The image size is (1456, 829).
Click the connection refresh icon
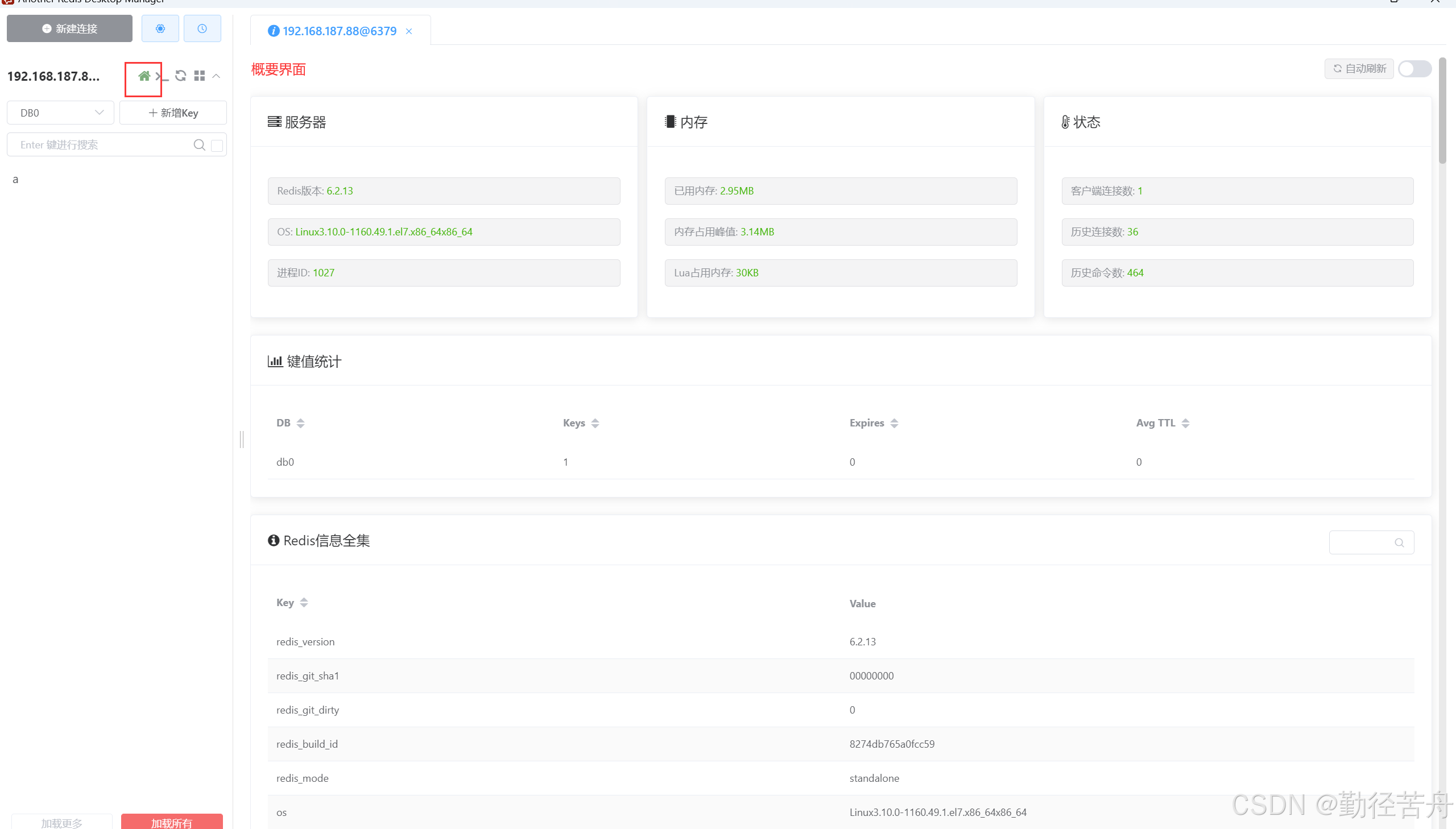coord(180,76)
